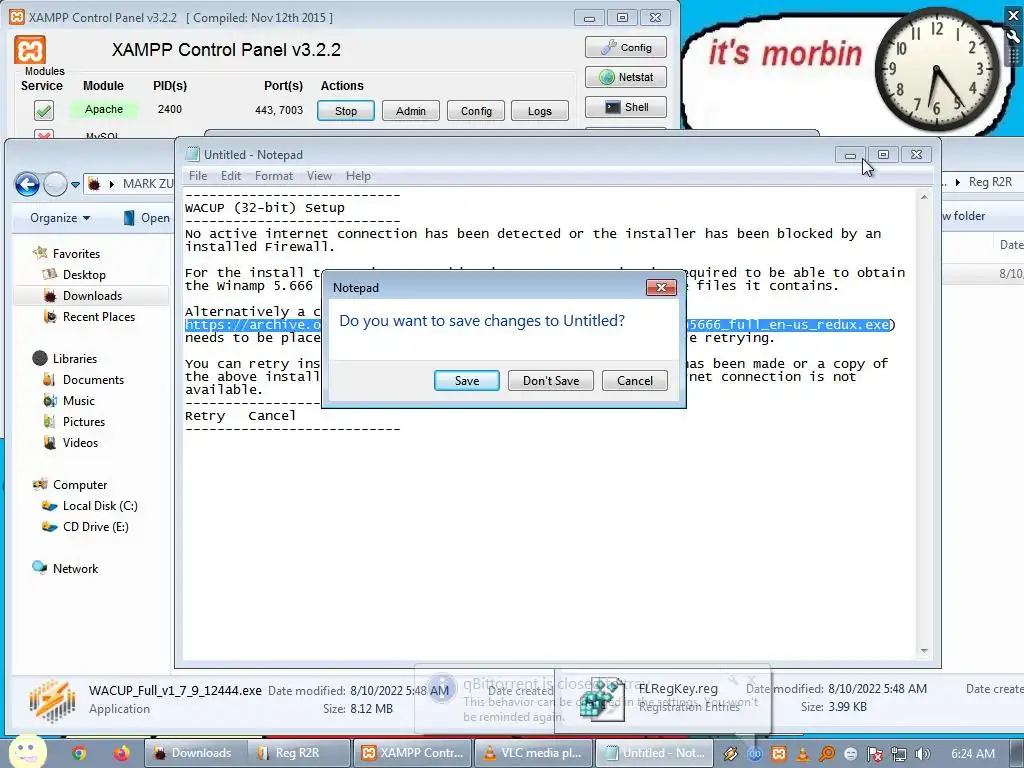Cancel the Notepad save prompt
Viewport: 1024px width, 768px height.
click(634, 381)
